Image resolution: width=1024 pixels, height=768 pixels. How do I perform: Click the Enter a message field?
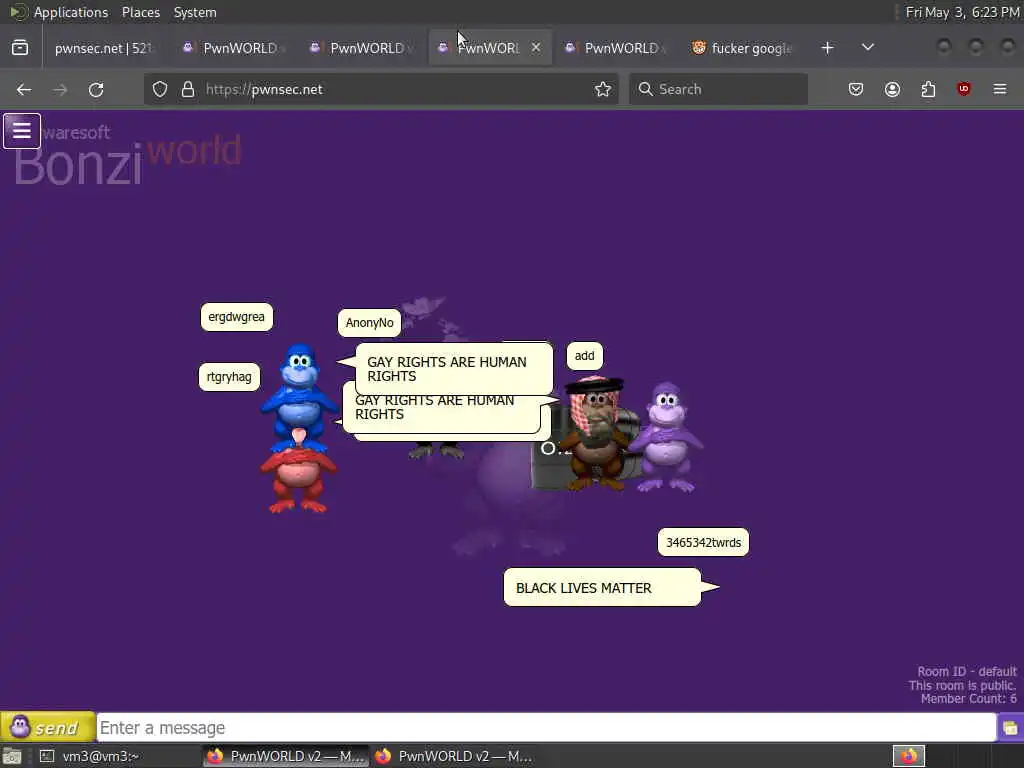pyautogui.click(x=546, y=728)
